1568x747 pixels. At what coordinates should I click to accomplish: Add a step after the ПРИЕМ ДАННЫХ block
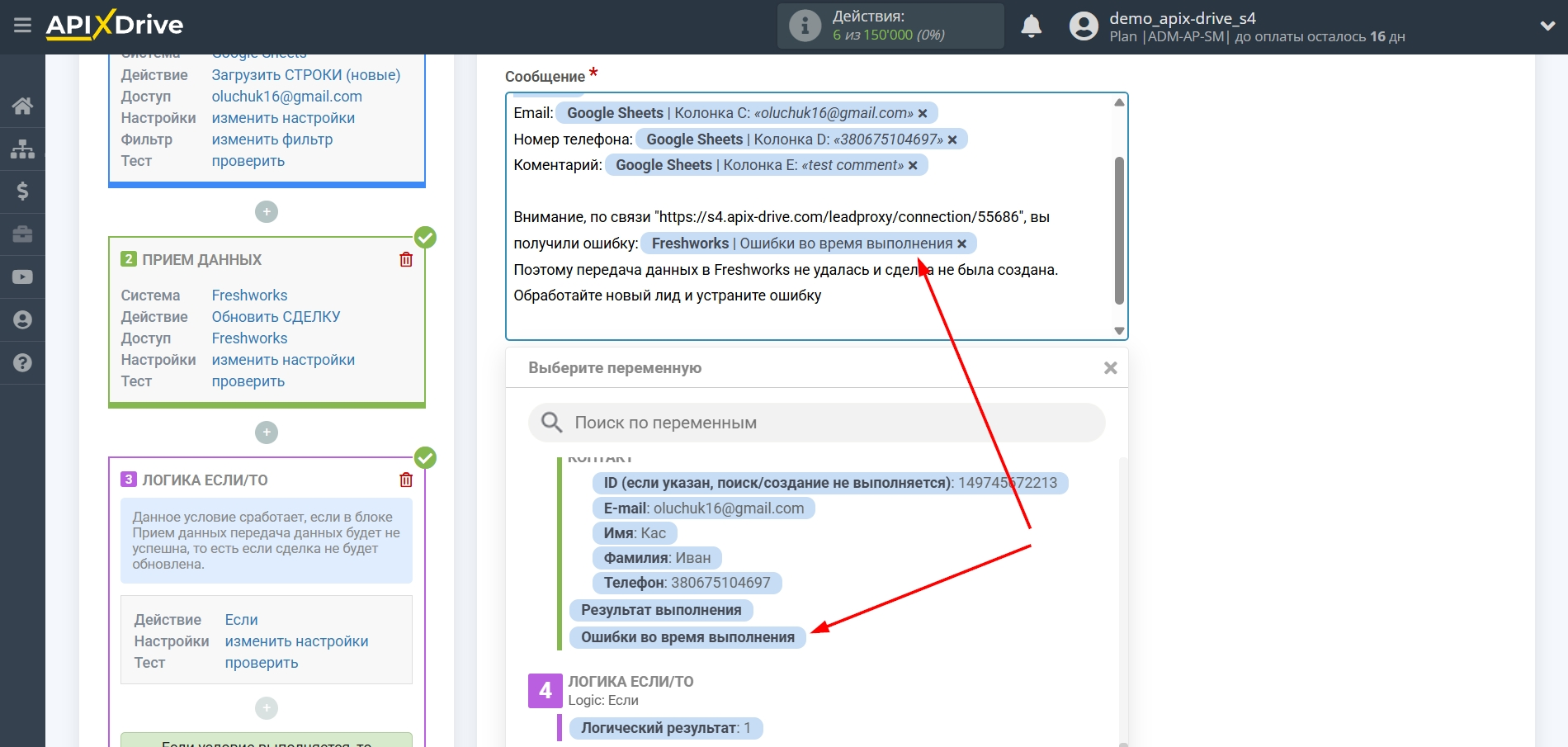pos(266,433)
